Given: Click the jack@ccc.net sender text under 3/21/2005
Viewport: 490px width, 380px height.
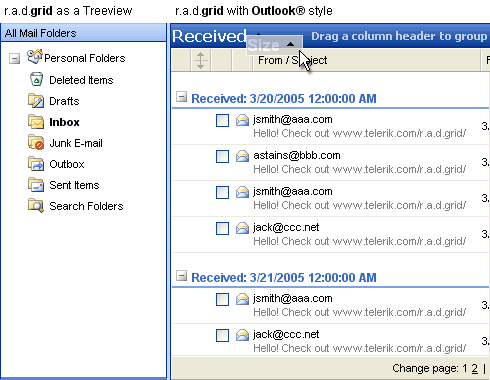Looking at the screenshot, I should [x=286, y=334].
